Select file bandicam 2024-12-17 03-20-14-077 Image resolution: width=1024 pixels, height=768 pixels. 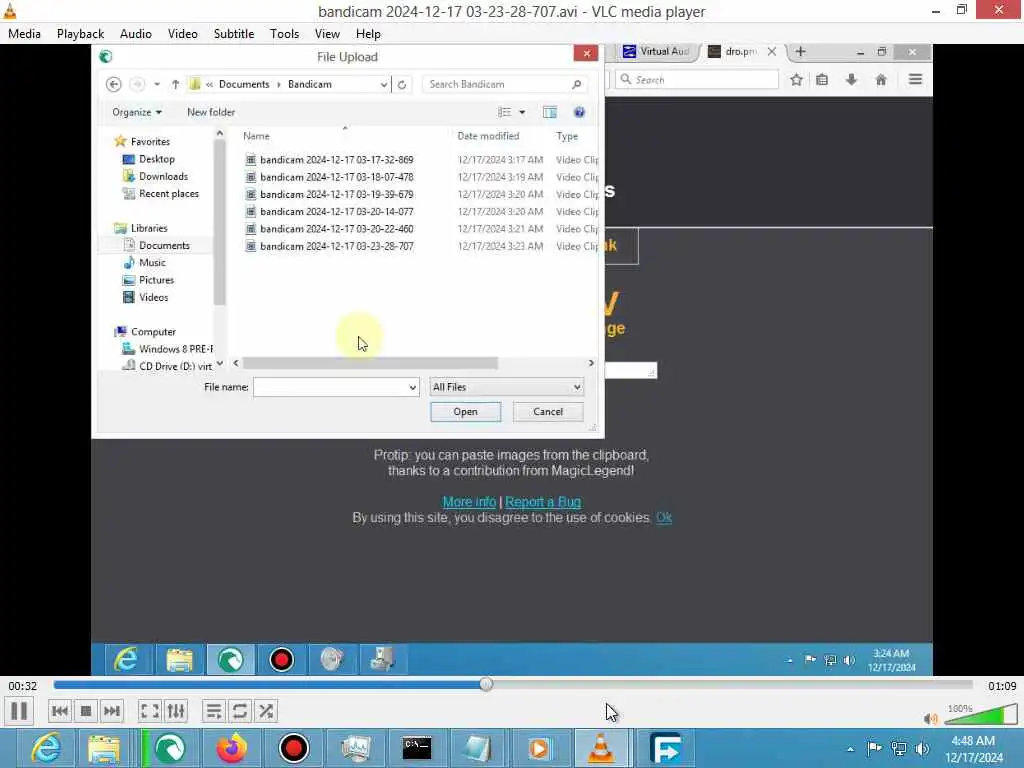pos(336,212)
